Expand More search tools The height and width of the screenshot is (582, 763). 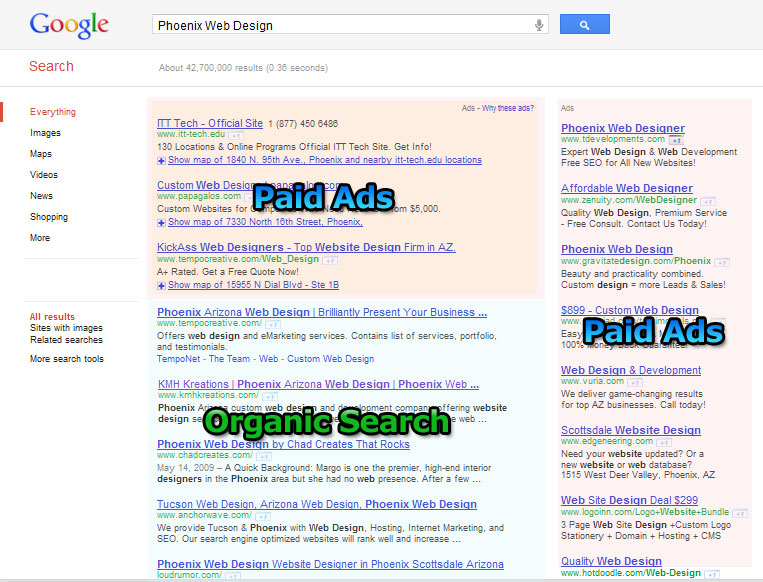coord(67,359)
